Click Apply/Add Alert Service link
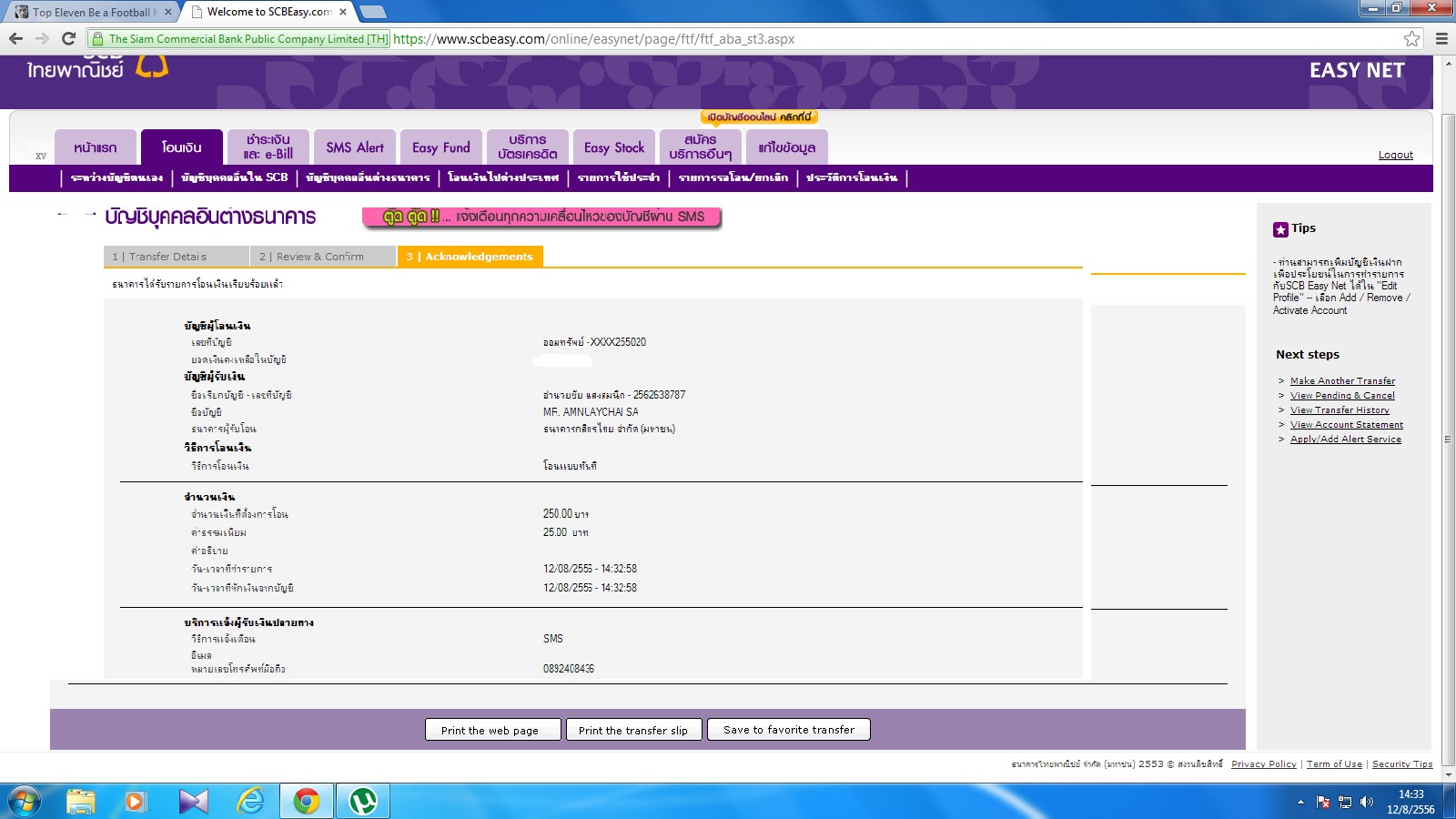This screenshot has width=1456, height=819. click(x=1346, y=440)
